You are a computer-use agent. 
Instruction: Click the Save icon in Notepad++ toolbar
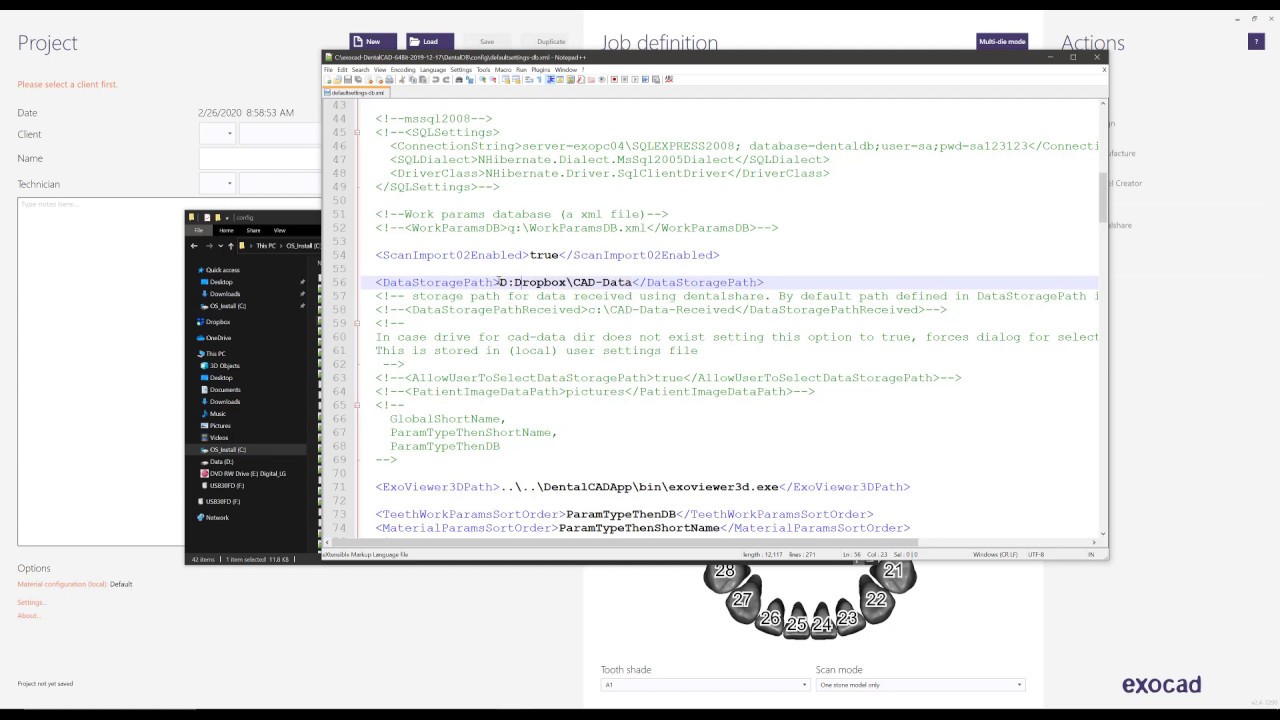point(348,80)
